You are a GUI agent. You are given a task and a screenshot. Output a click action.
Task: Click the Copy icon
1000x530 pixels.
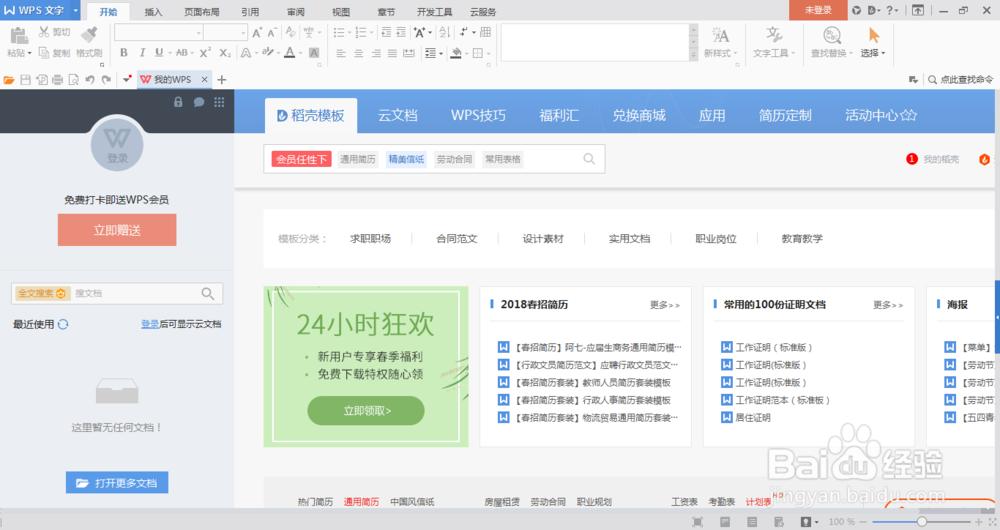(x=44, y=53)
